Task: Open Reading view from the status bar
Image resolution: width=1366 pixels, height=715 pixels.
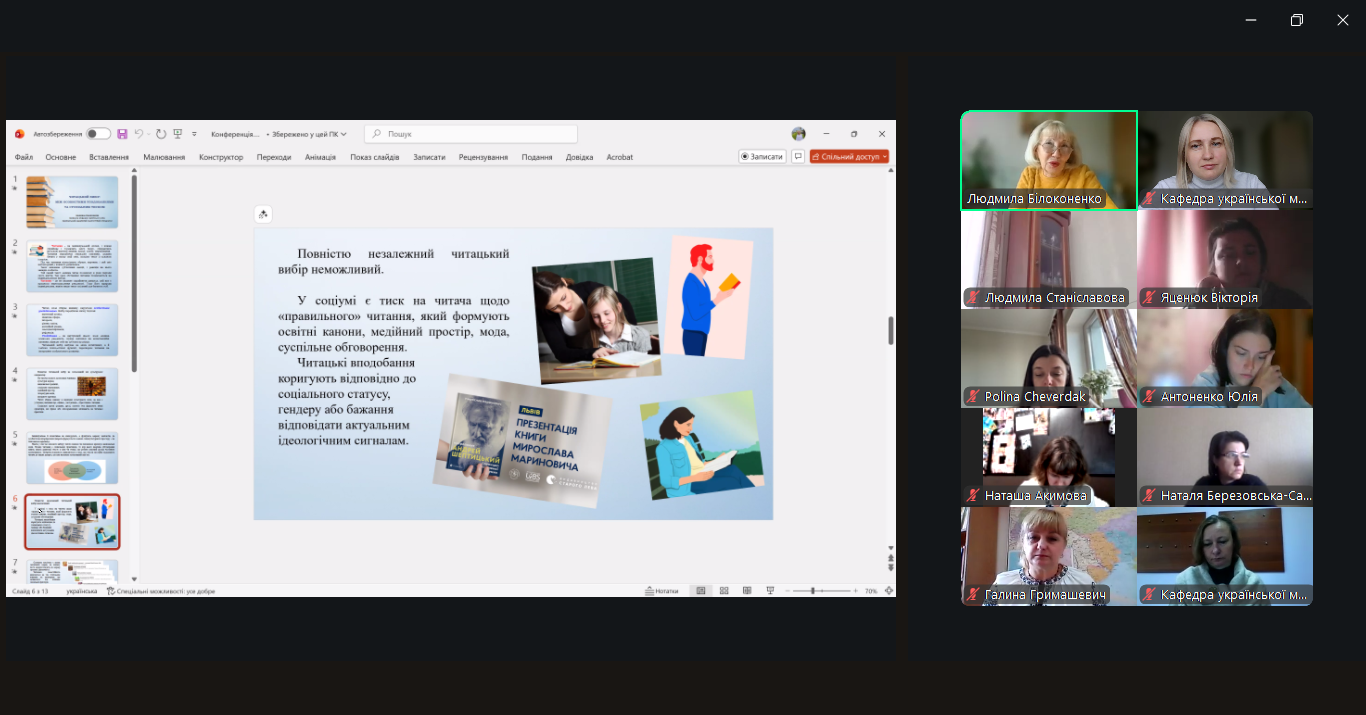Action: click(748, 590)
